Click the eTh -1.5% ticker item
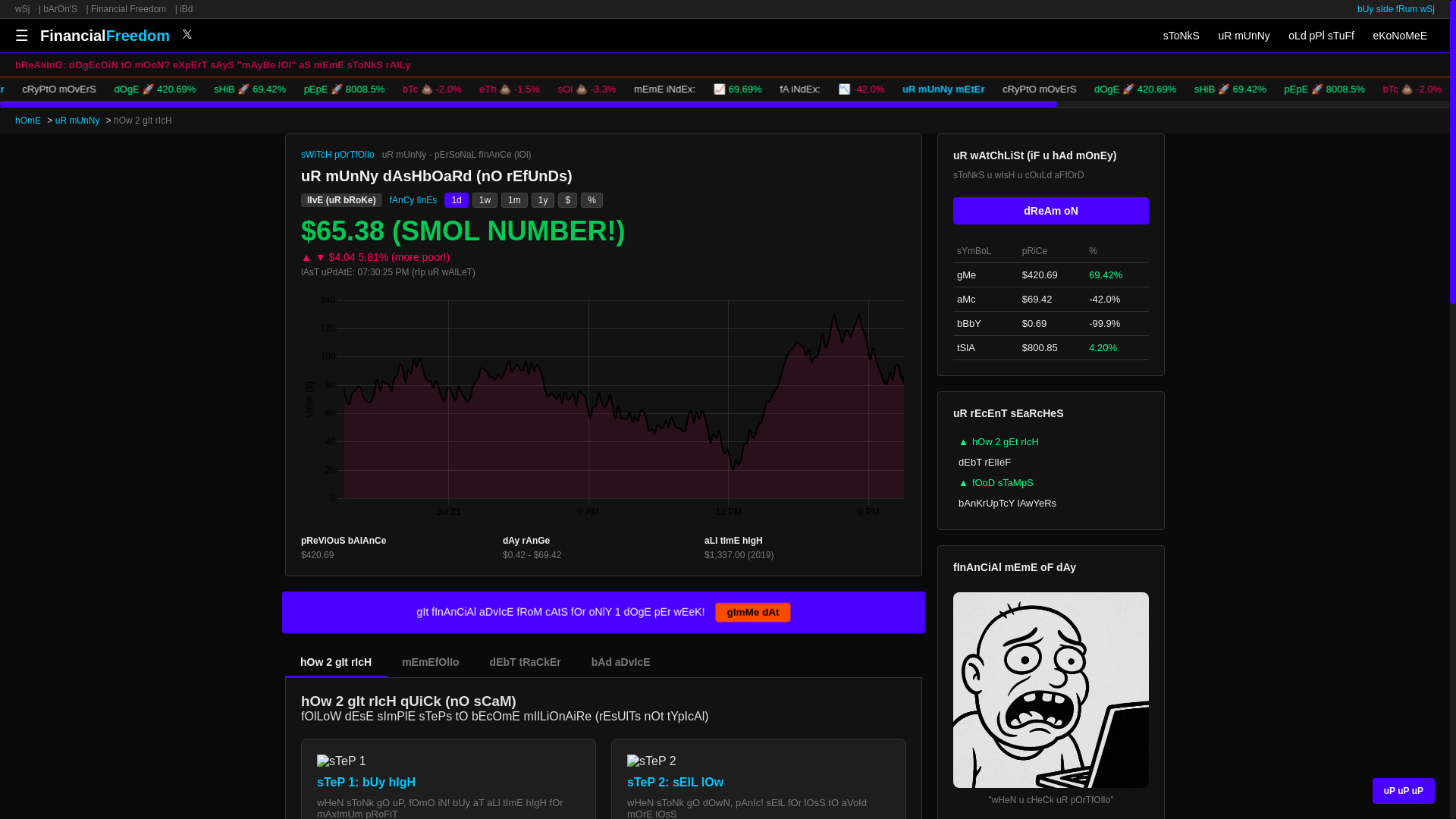Screen dimensions: 1456x819 (510, 89)
